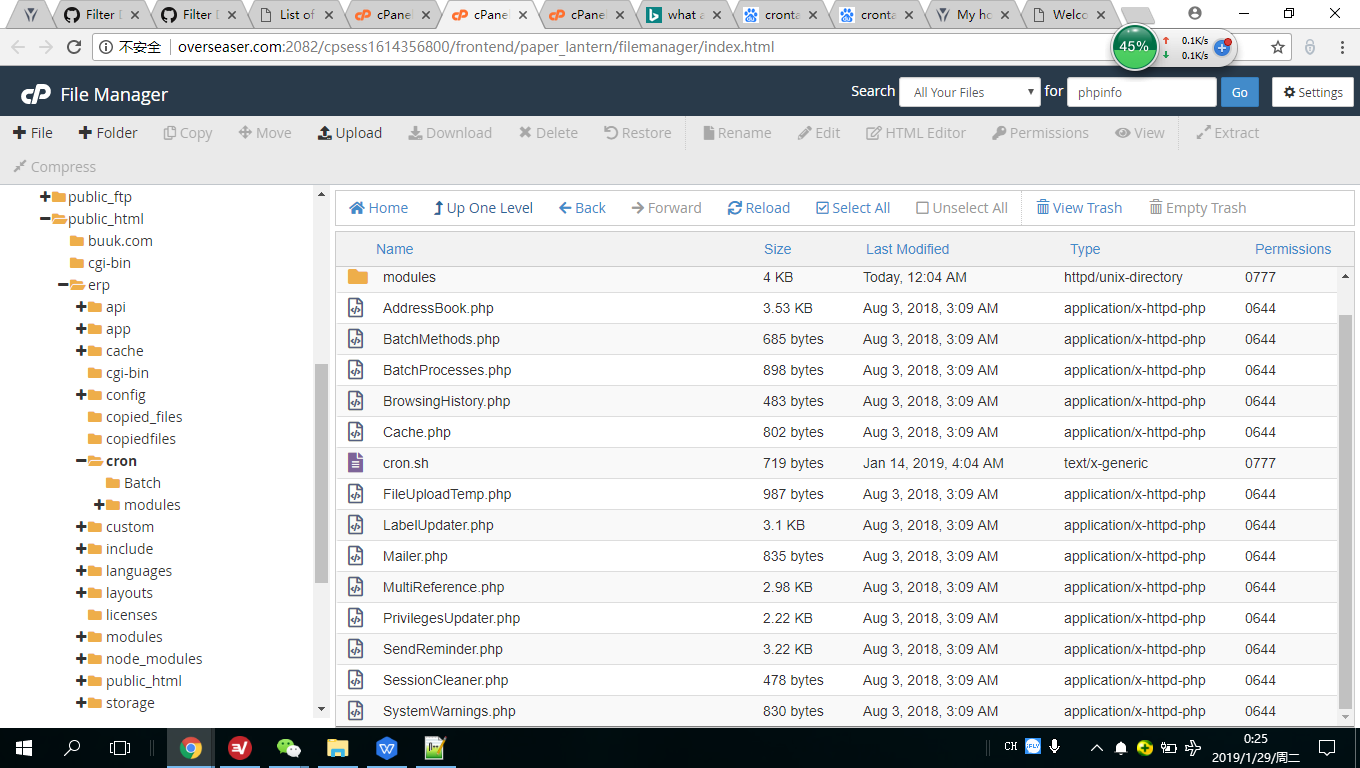Bookmark this page with star icon
Viewport: 1360px width, 768px height.
[1278, 47]
